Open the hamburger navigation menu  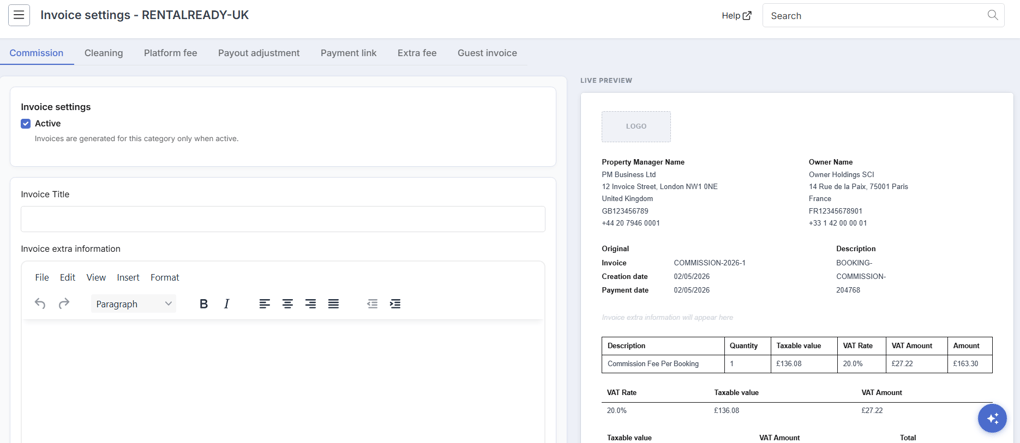[19, 15]
